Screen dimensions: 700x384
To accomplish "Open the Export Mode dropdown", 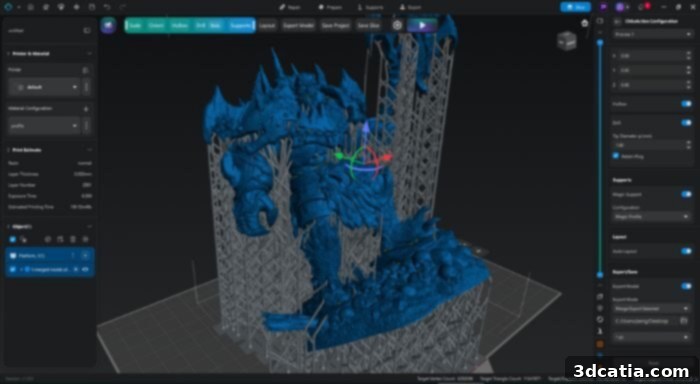I will click(652, 308).
